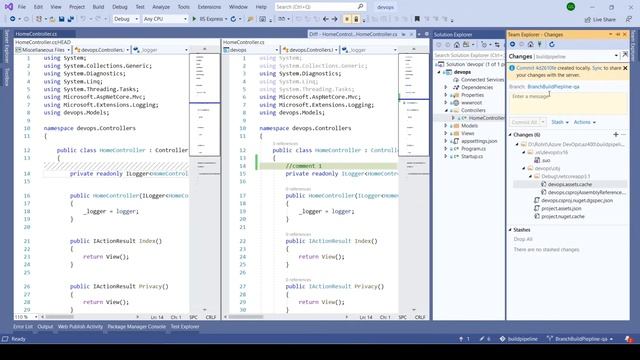Viewport: 640px width, 360px height.
Task: Click unpushed commits indicator in status bar
Action: (x=464, y=339)
